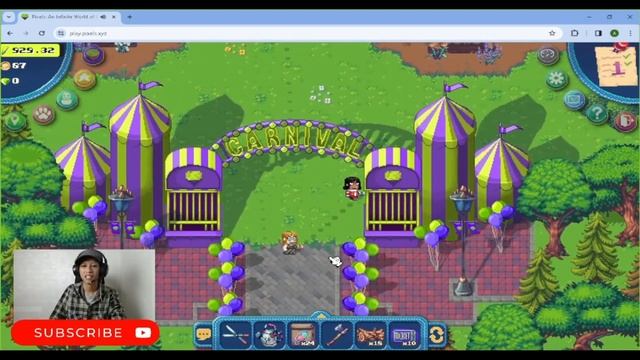Click the CARNIVAL arch sign
Image resolution: width=640 pixels, height=360 pixels.
pyautogui.click(x=293, y=143)
